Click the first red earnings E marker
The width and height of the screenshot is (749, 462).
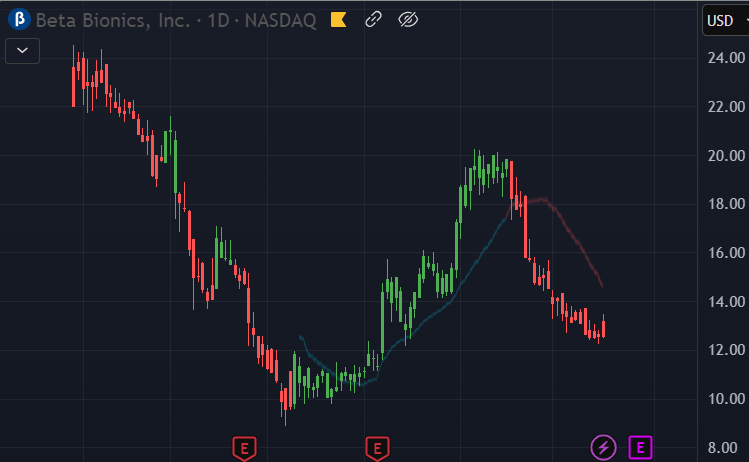coord(244,449)
